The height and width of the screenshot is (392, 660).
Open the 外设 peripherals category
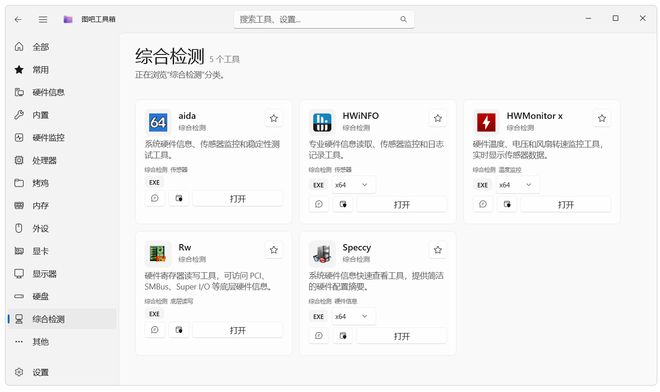(x=61, y=229)
